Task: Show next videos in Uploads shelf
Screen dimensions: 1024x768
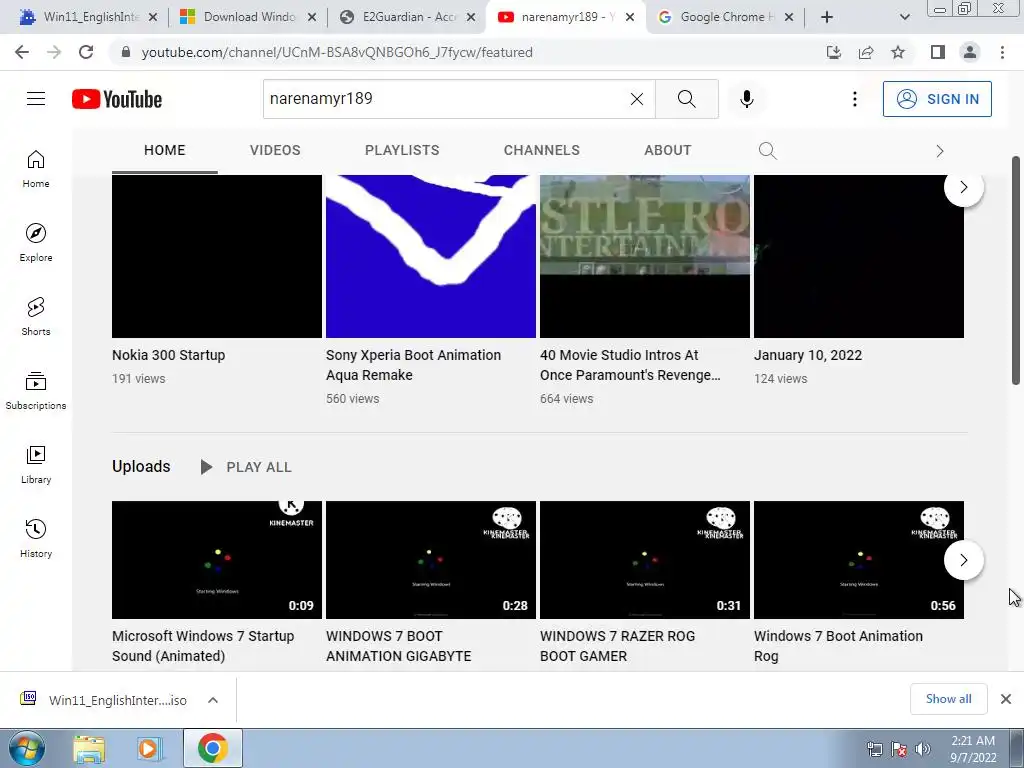Action: coord(963,560)
